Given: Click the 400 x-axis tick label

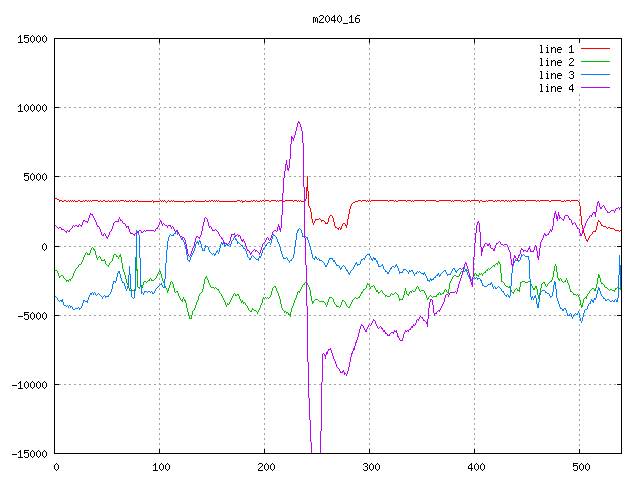Looking at the screenshot, I should tap(475, 467).
